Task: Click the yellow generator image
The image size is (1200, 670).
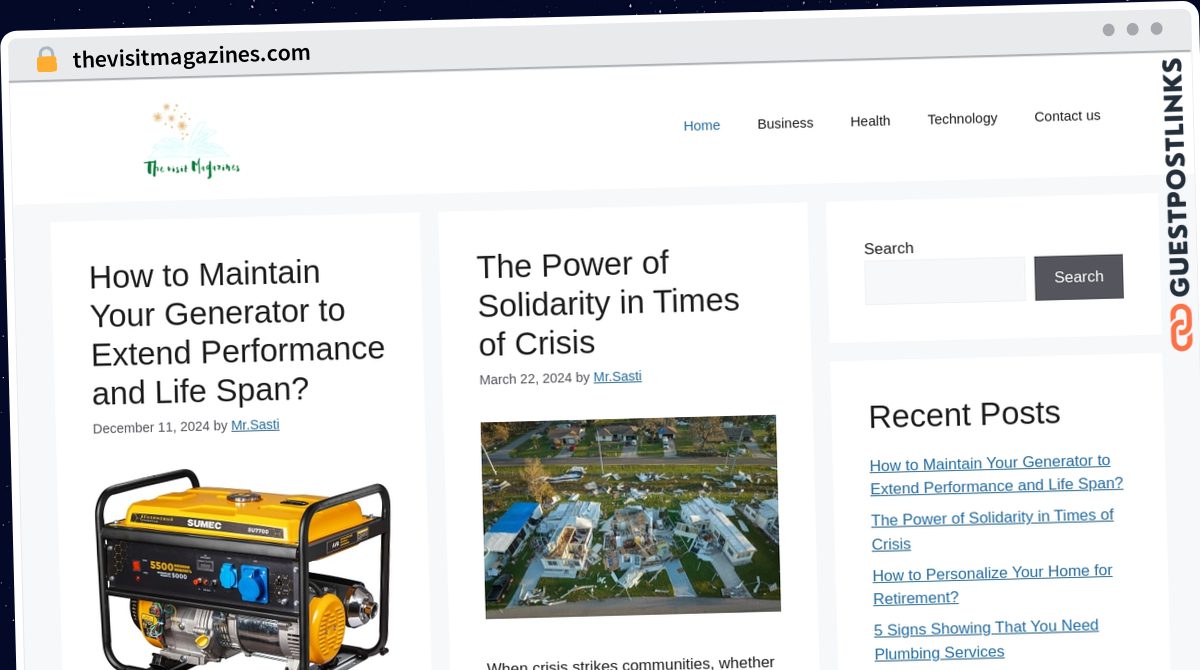Action: tap(243, 568)
